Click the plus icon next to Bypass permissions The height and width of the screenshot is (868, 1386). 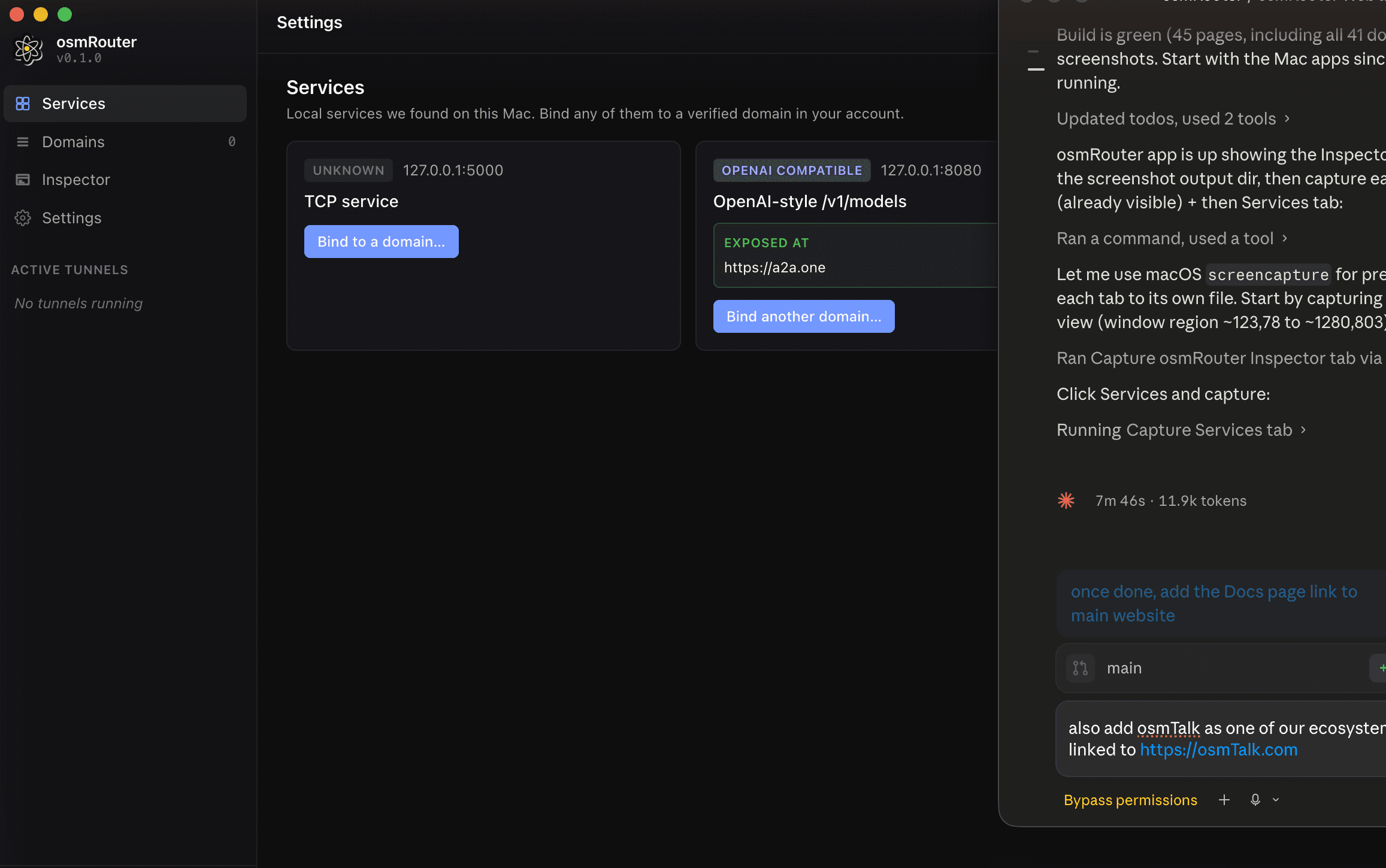[x=1224, y=800]
